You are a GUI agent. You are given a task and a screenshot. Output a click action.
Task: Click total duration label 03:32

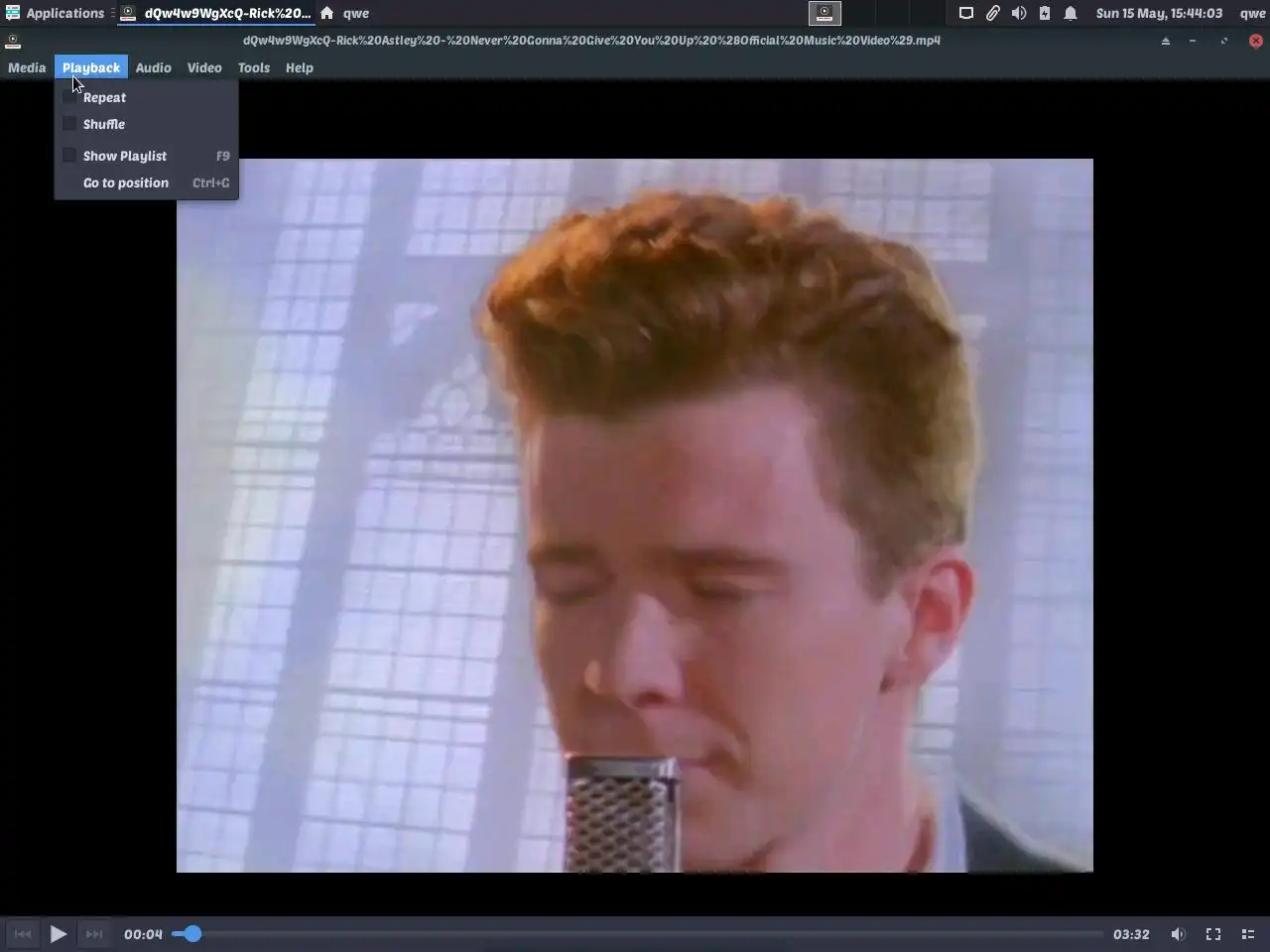coord(1131,934)
